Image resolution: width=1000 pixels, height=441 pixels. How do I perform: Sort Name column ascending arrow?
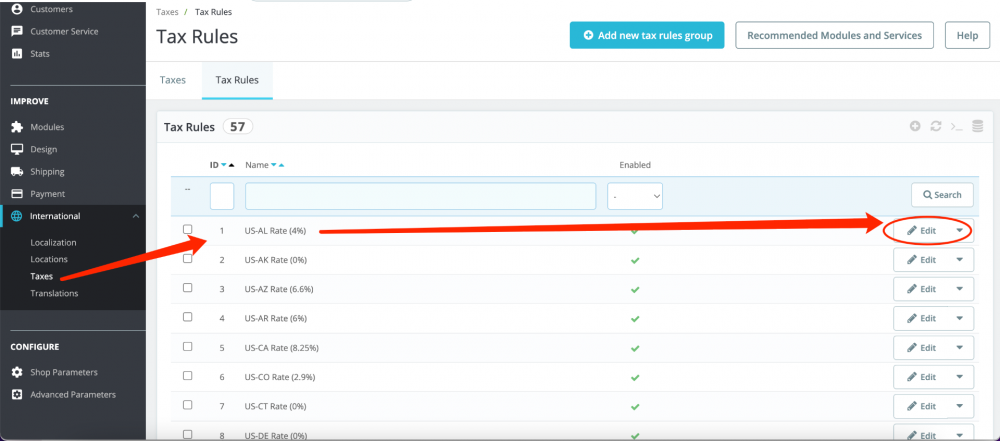(x=281, y=165)
